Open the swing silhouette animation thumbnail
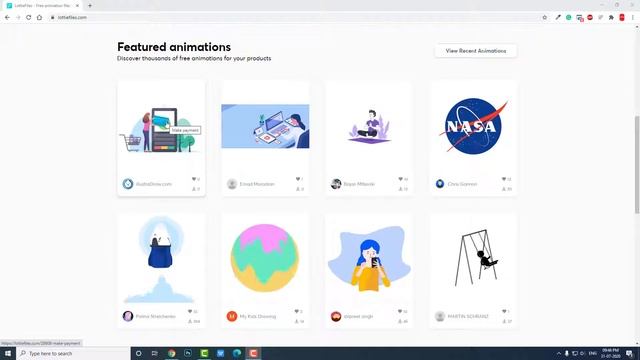Screen dimensions: 640x360 476,258
